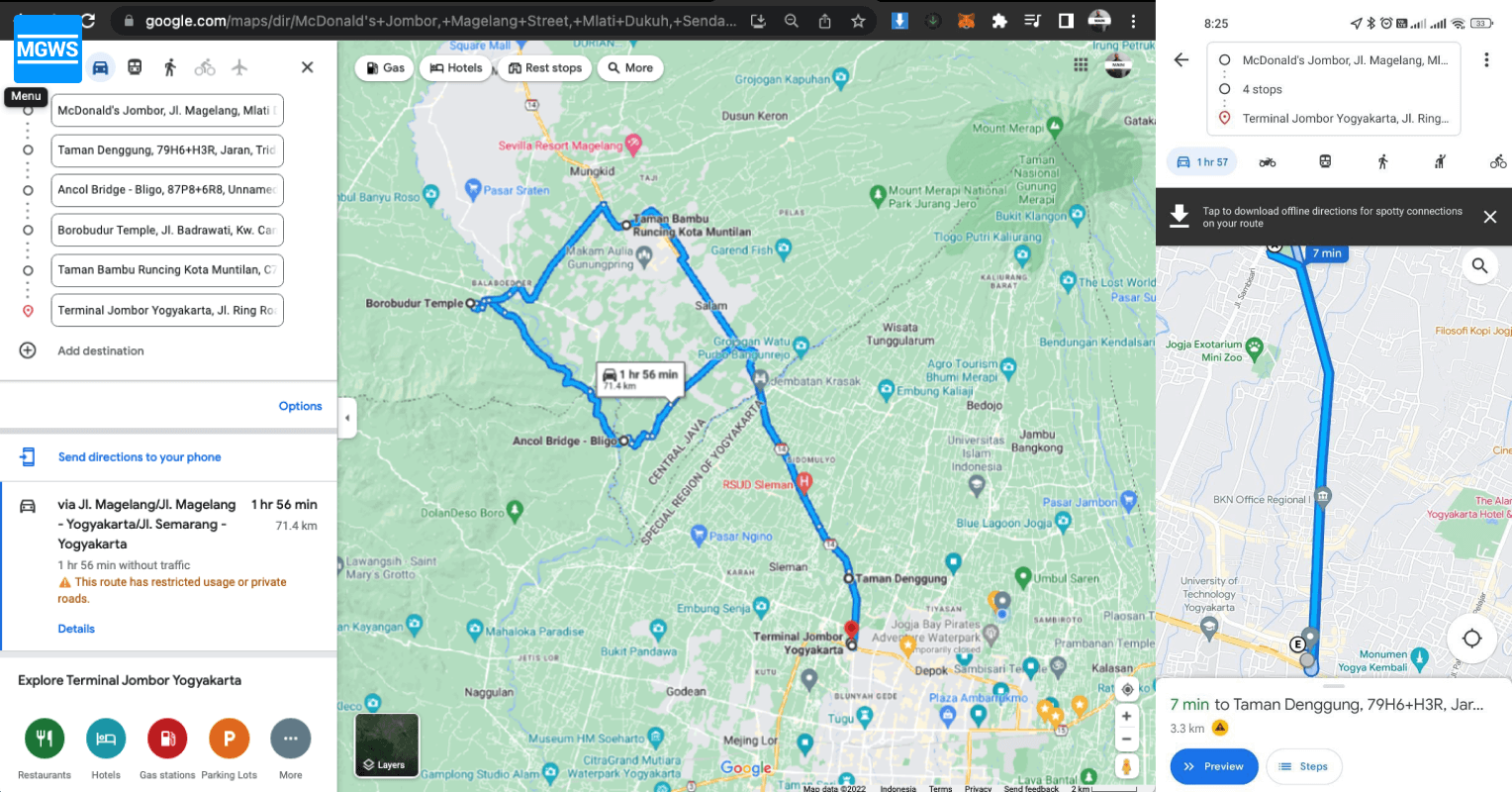The width and height of the screenshot is (1512, 792).
Task: Select walking travel mode in desktop panel
Action: coord(170,67)
